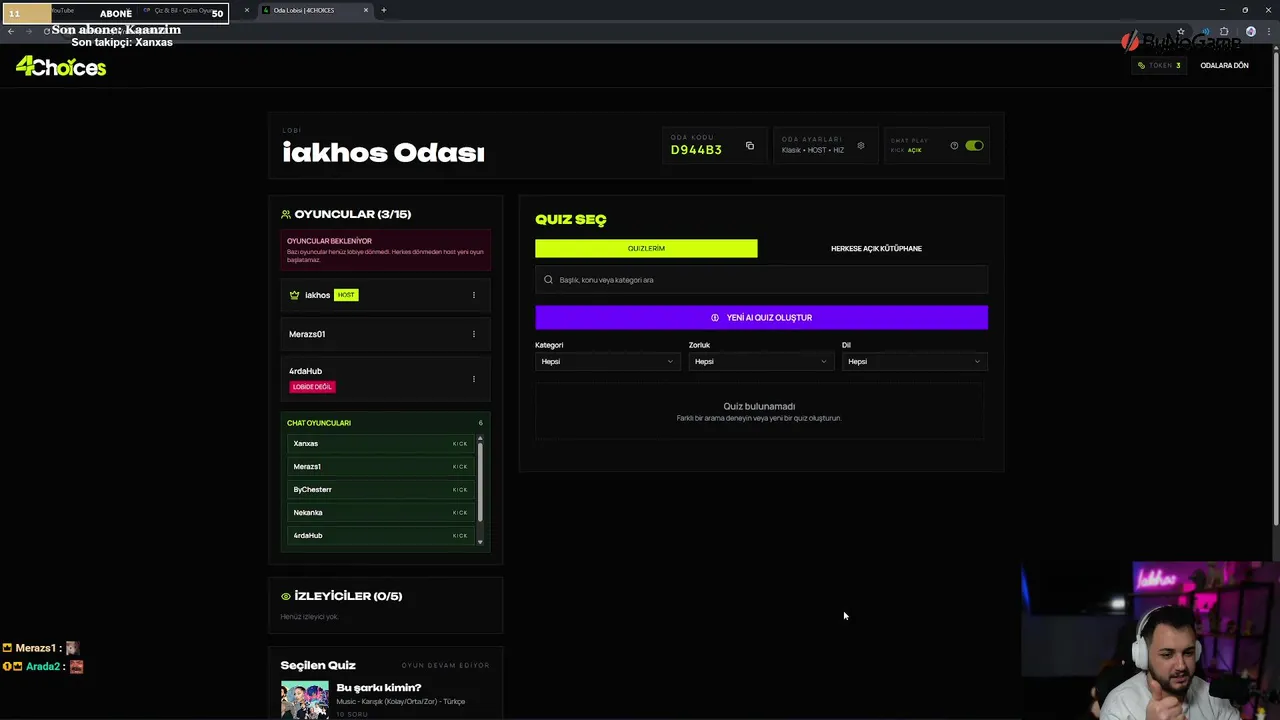Switch to Oda Lobisi 4CHOICES tab
The height and width of the screenshot is (720, 1280).
click(x=314, y=10)
